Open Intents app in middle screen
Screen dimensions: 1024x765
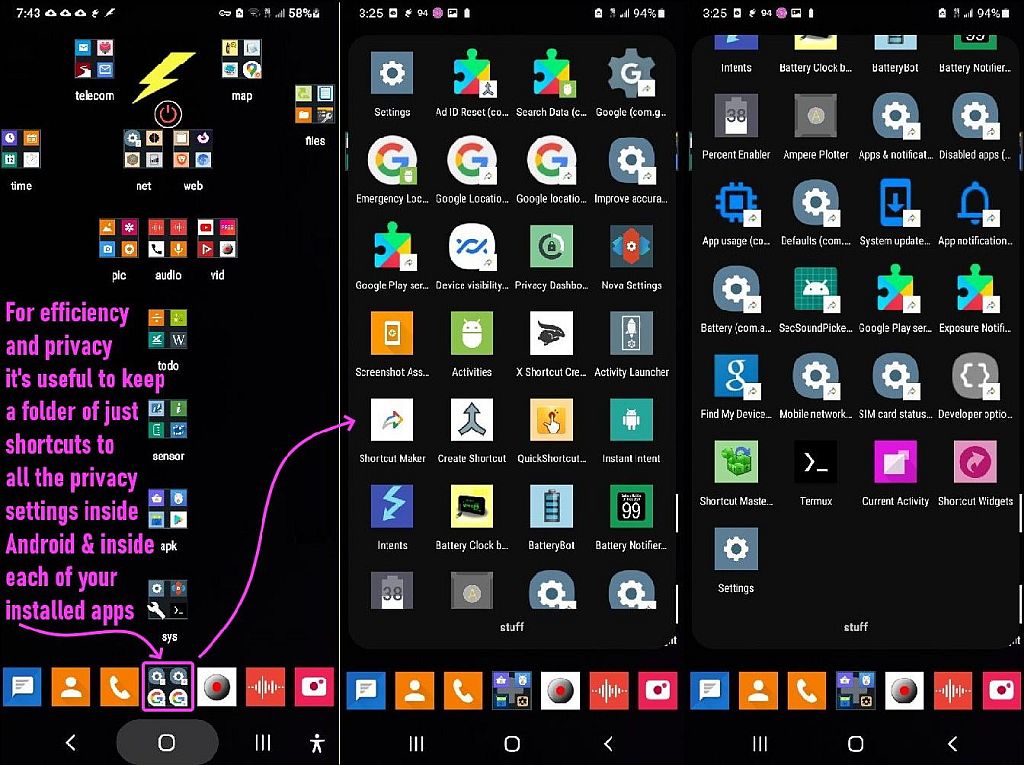point(392,506)
